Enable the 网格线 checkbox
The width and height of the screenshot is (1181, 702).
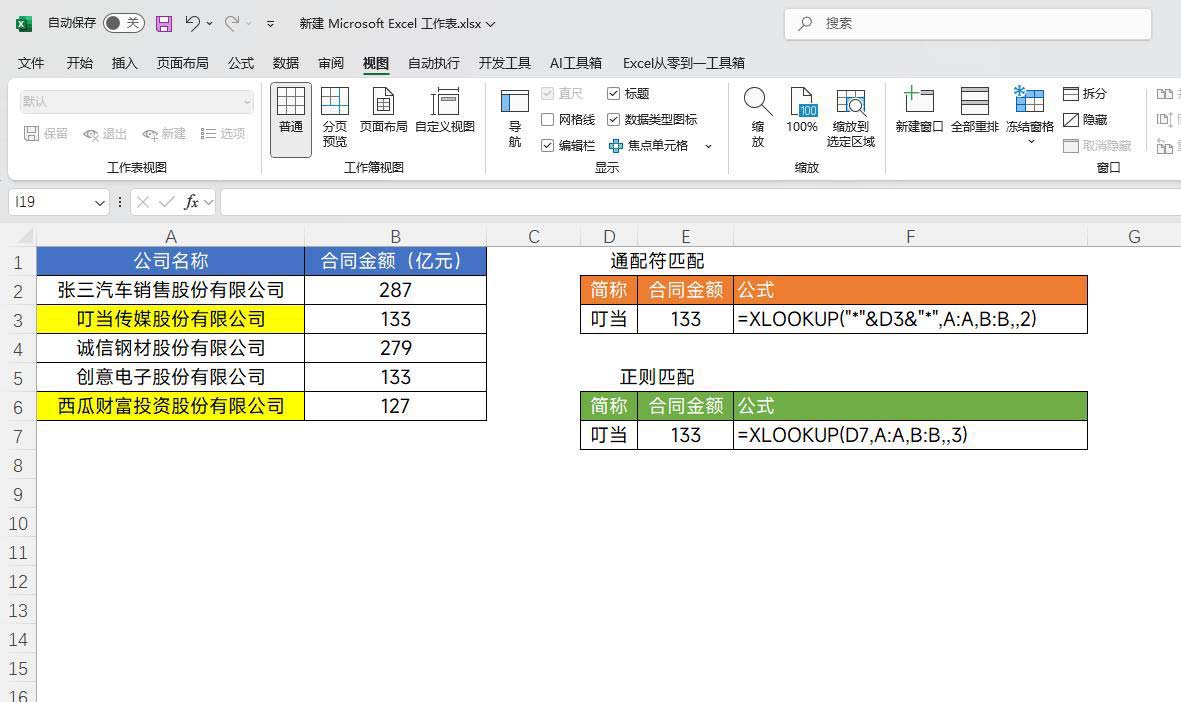548,119
